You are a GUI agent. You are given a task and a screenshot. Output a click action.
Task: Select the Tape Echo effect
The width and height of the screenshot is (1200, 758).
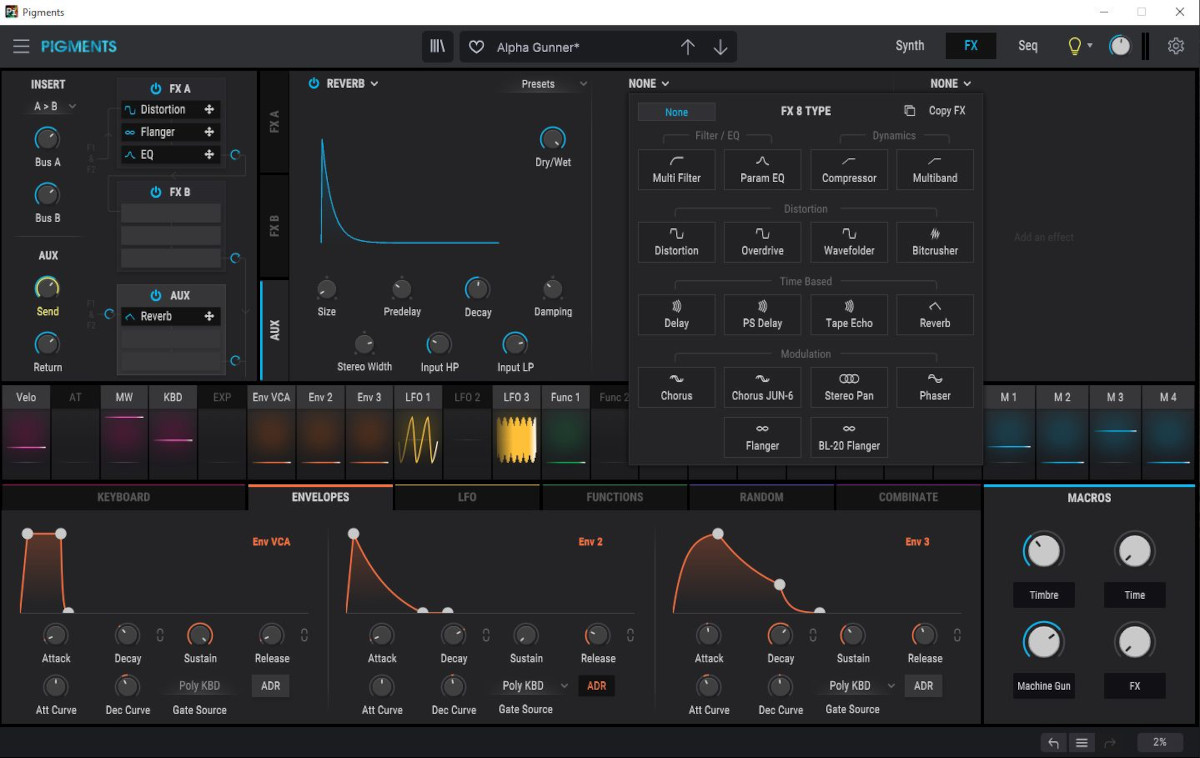click(x=849, y=315)
